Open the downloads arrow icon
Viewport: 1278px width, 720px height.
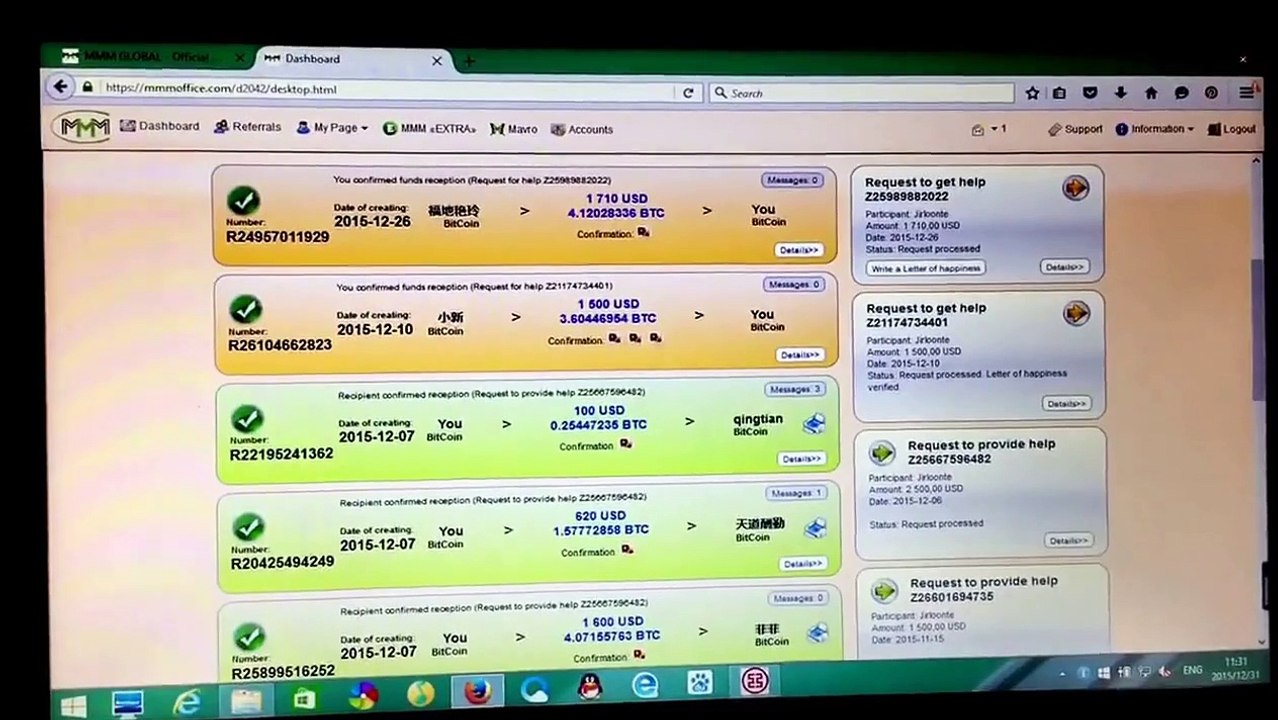tap(1120, 93)
